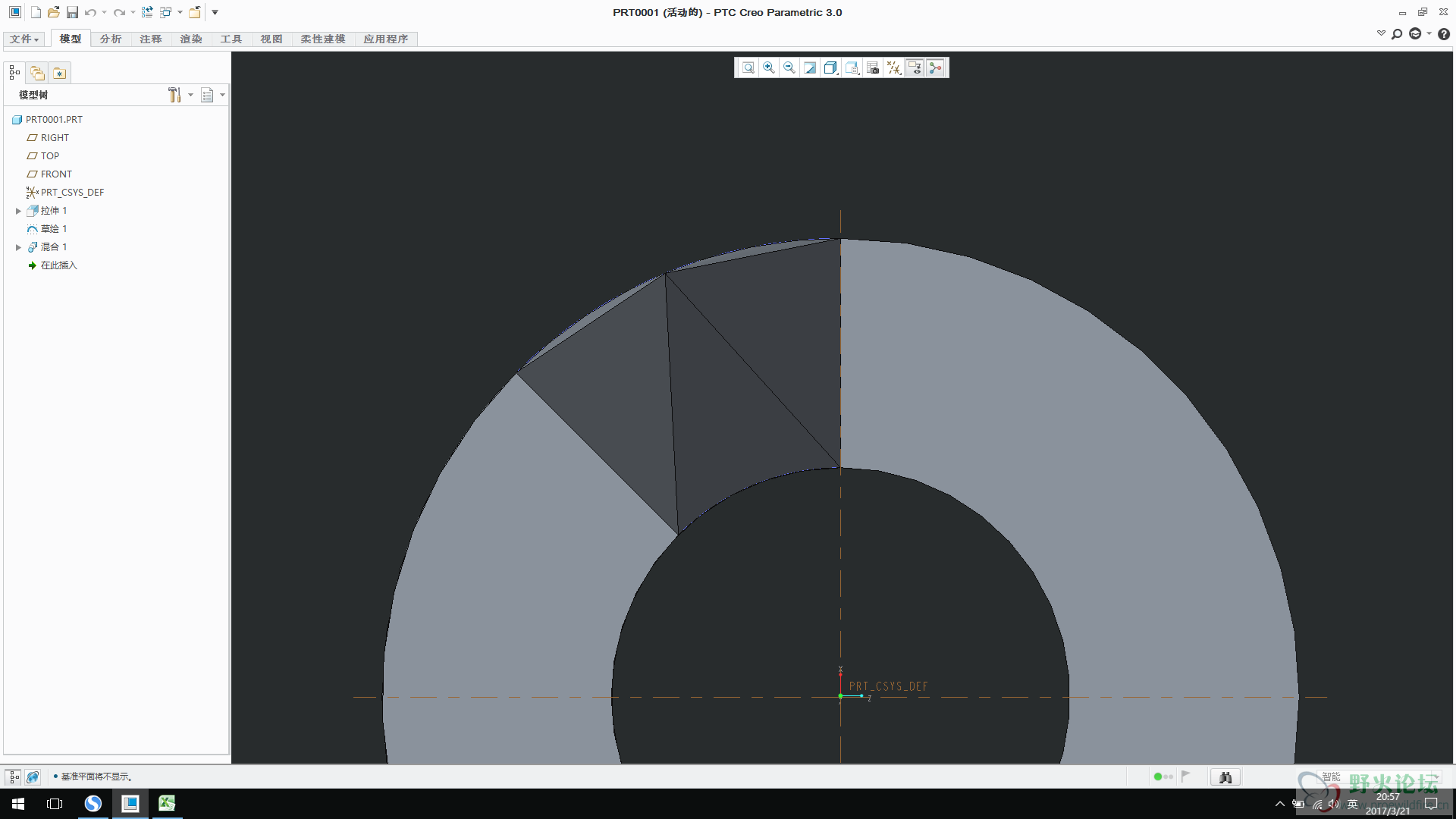This screenshot has width=1456, height=819.
Task: Click the Regenerate model icon
Action: click(x=147, y=12)
